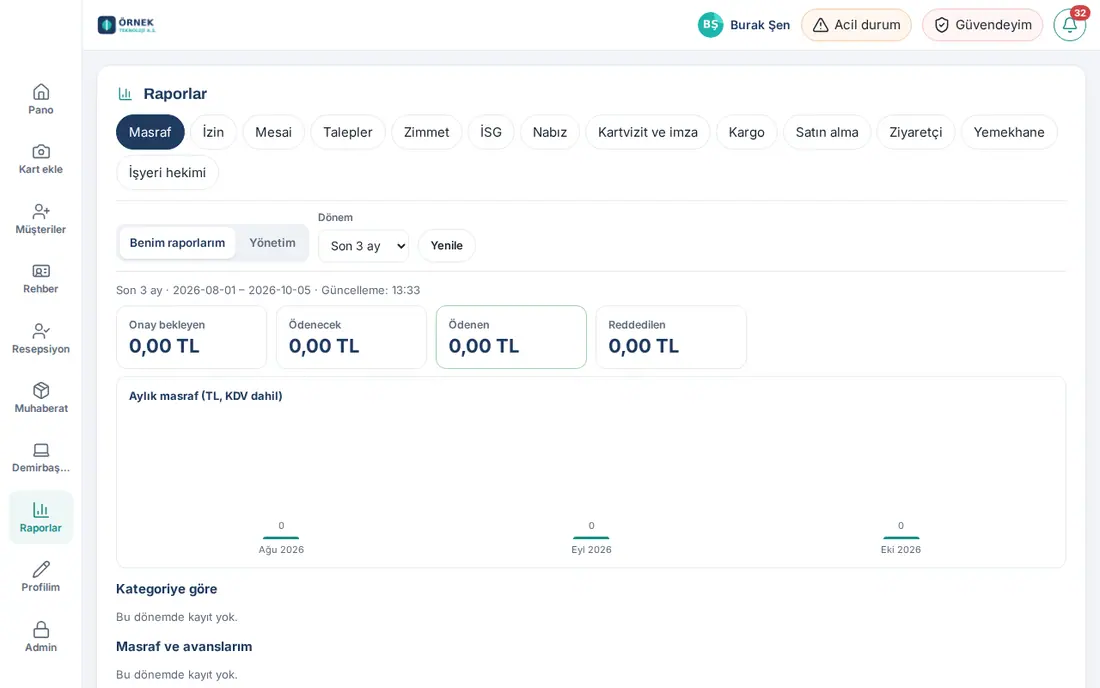Select the Ödenen summary card

coord(511,337)
